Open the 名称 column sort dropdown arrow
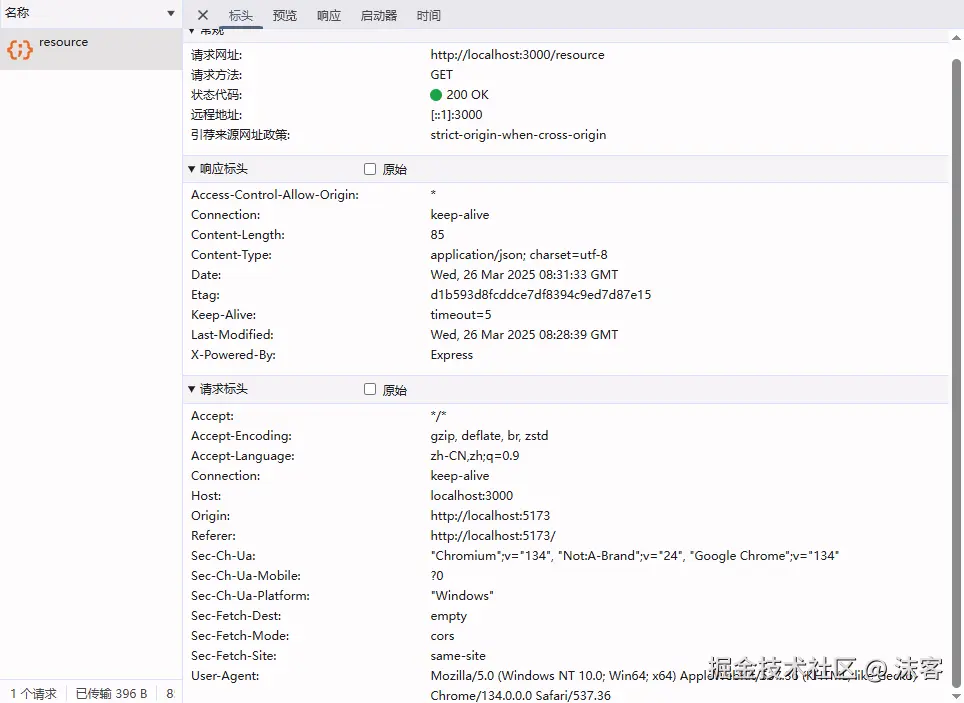Screen dimensions: 964x703 pyautogui.click(x=170, y=14)
